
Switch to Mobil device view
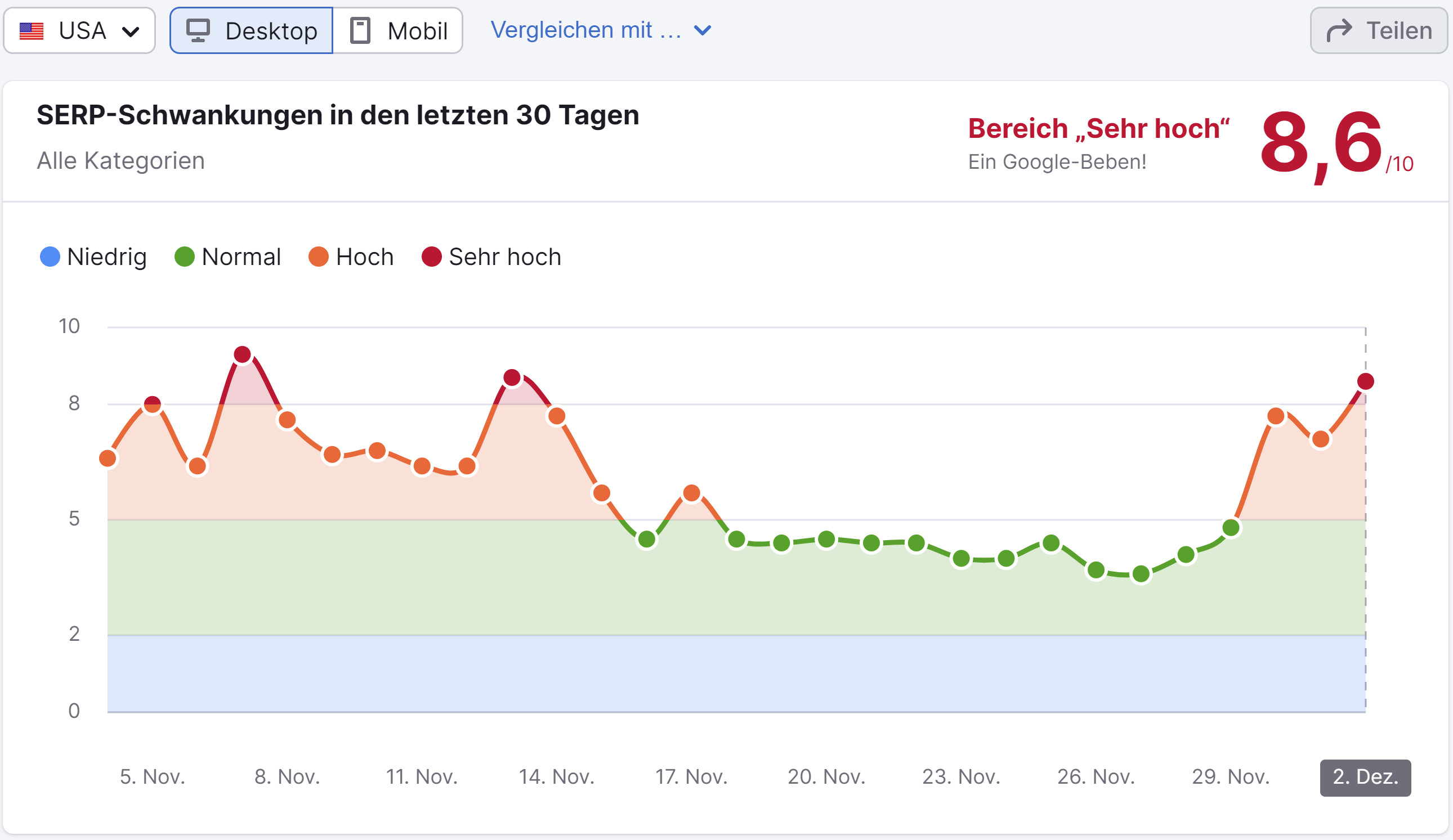pyautogui.click(x=398, y=30)
